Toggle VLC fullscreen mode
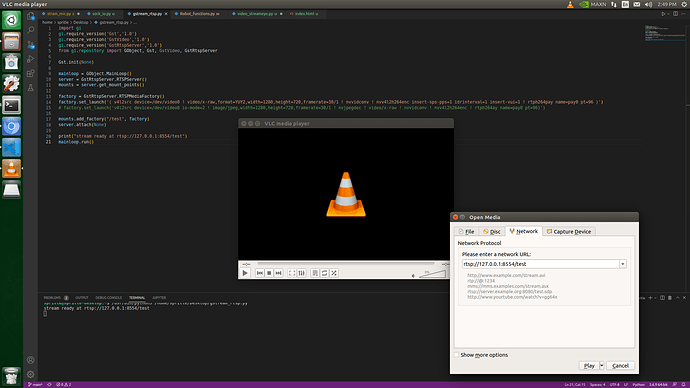This screenshot has width=690, height=388. point(292,273)
